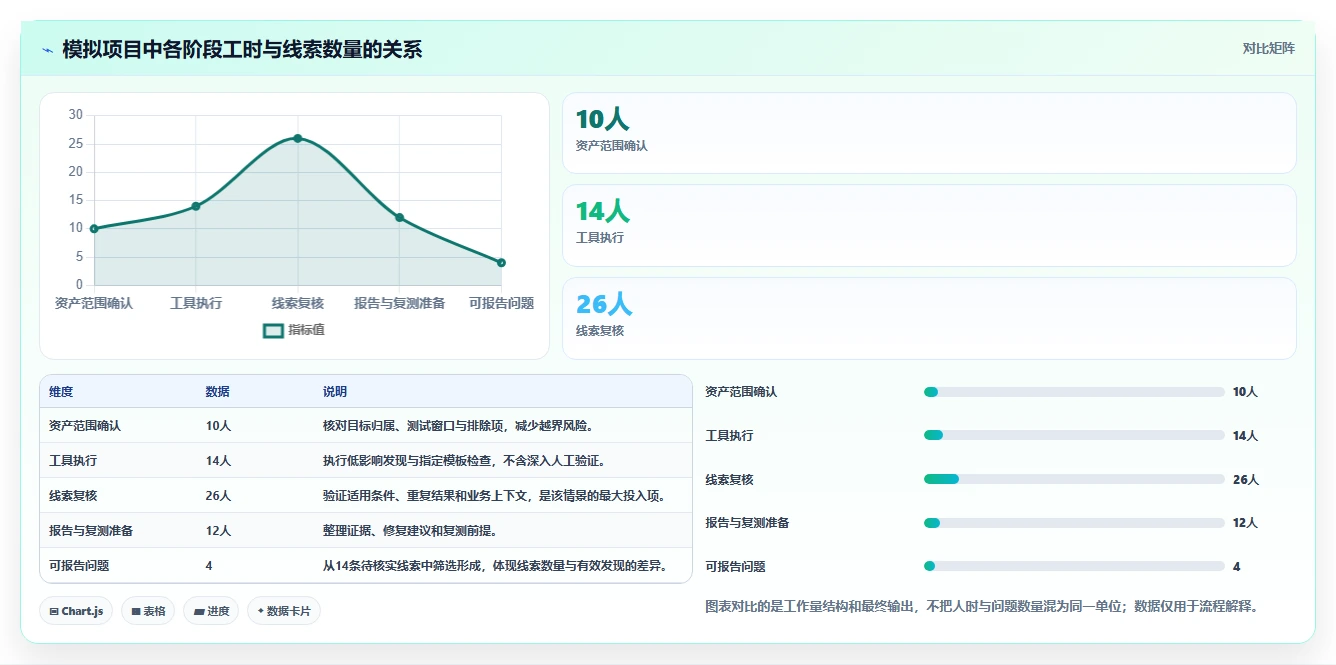Open the 10人 资产范围确认 data card
The image size is (1336, 665).
coord(929,133)
